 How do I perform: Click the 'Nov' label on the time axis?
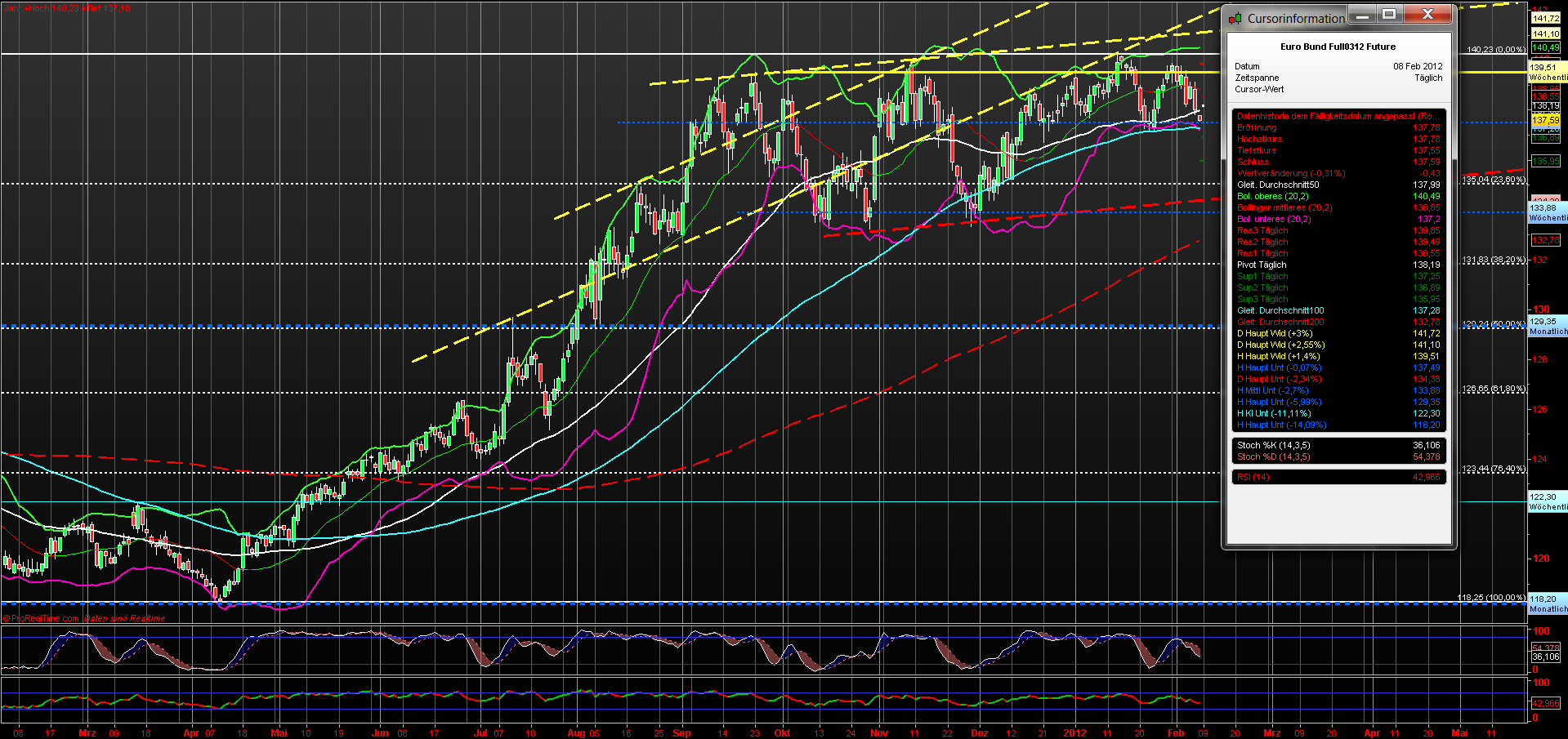[879, 732]
